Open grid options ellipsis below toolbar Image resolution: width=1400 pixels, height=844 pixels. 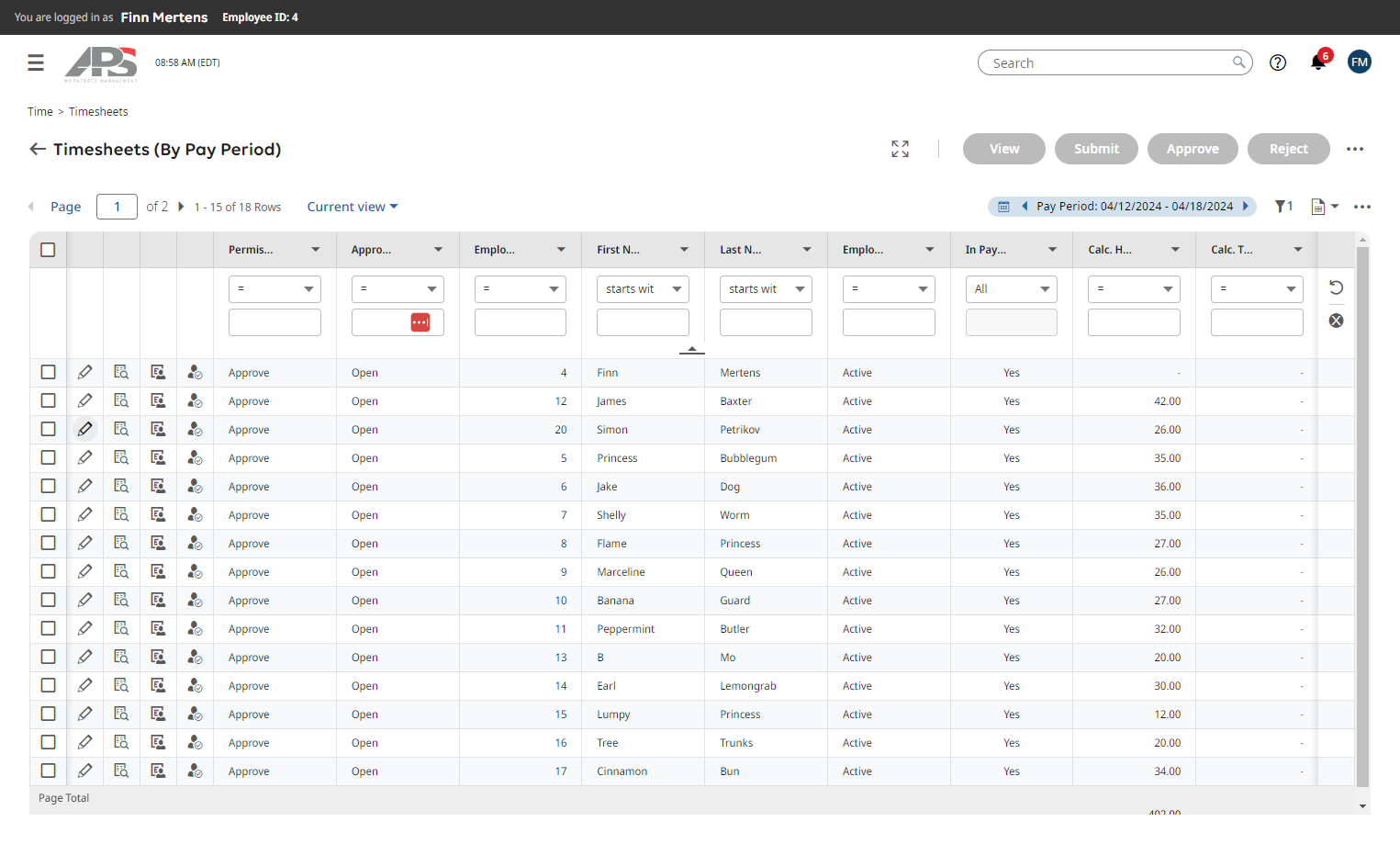(x=1362, y=207)
